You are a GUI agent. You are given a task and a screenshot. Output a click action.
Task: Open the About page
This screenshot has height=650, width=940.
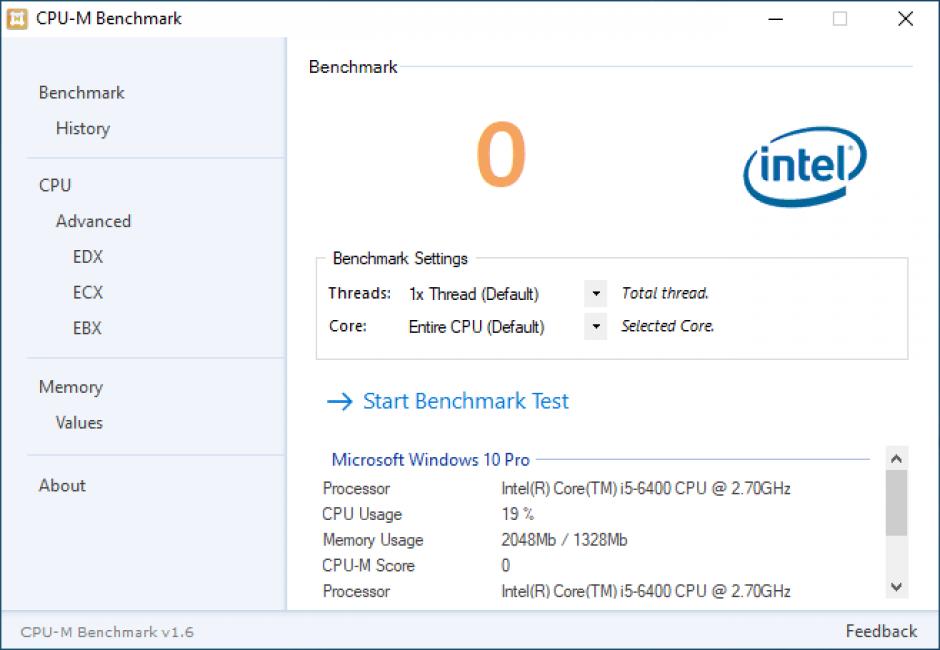click(62, 485)
